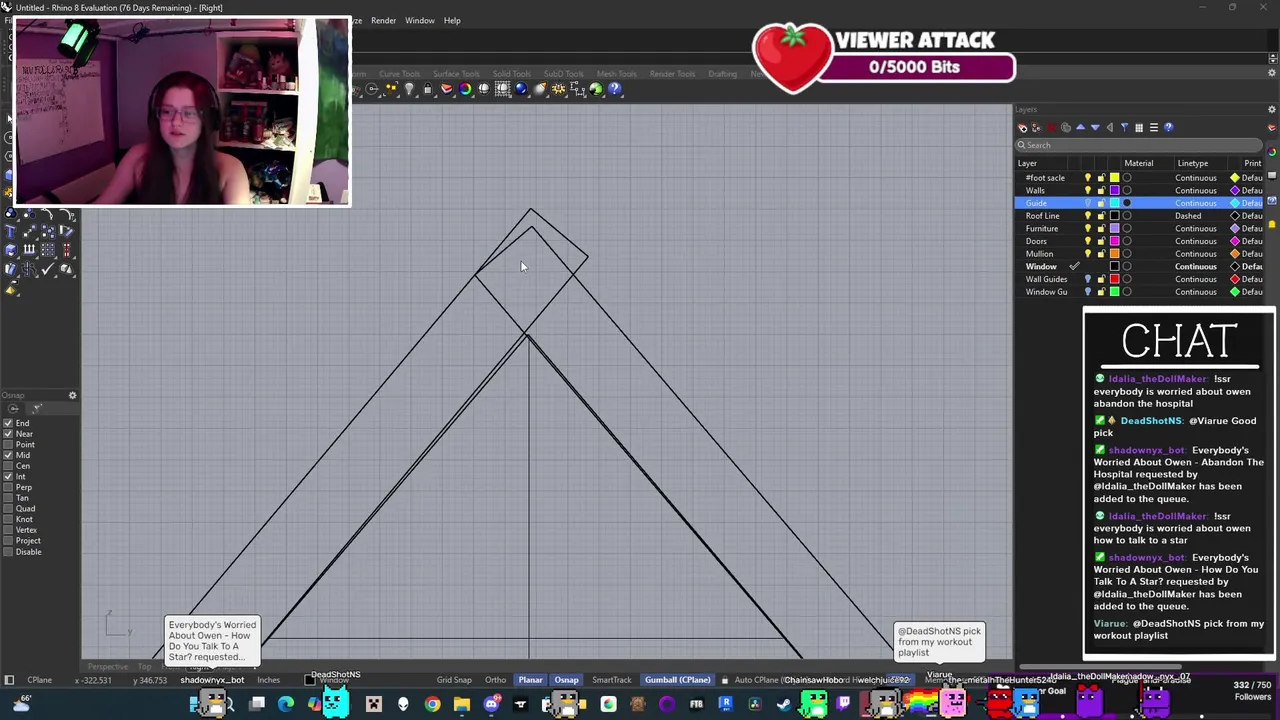
Task: Toggle Osnap button in status bar
Action: (x=566, y=680)
